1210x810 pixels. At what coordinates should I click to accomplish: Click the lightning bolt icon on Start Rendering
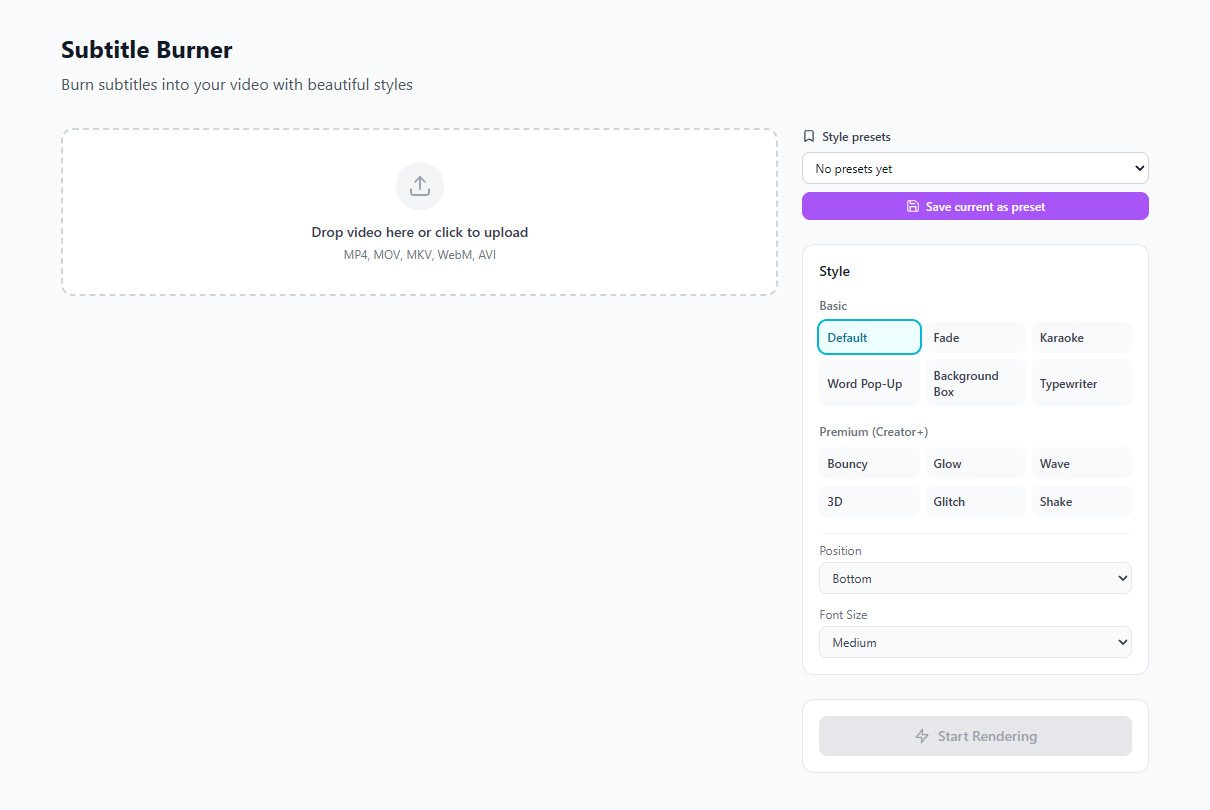click(922, 736)
